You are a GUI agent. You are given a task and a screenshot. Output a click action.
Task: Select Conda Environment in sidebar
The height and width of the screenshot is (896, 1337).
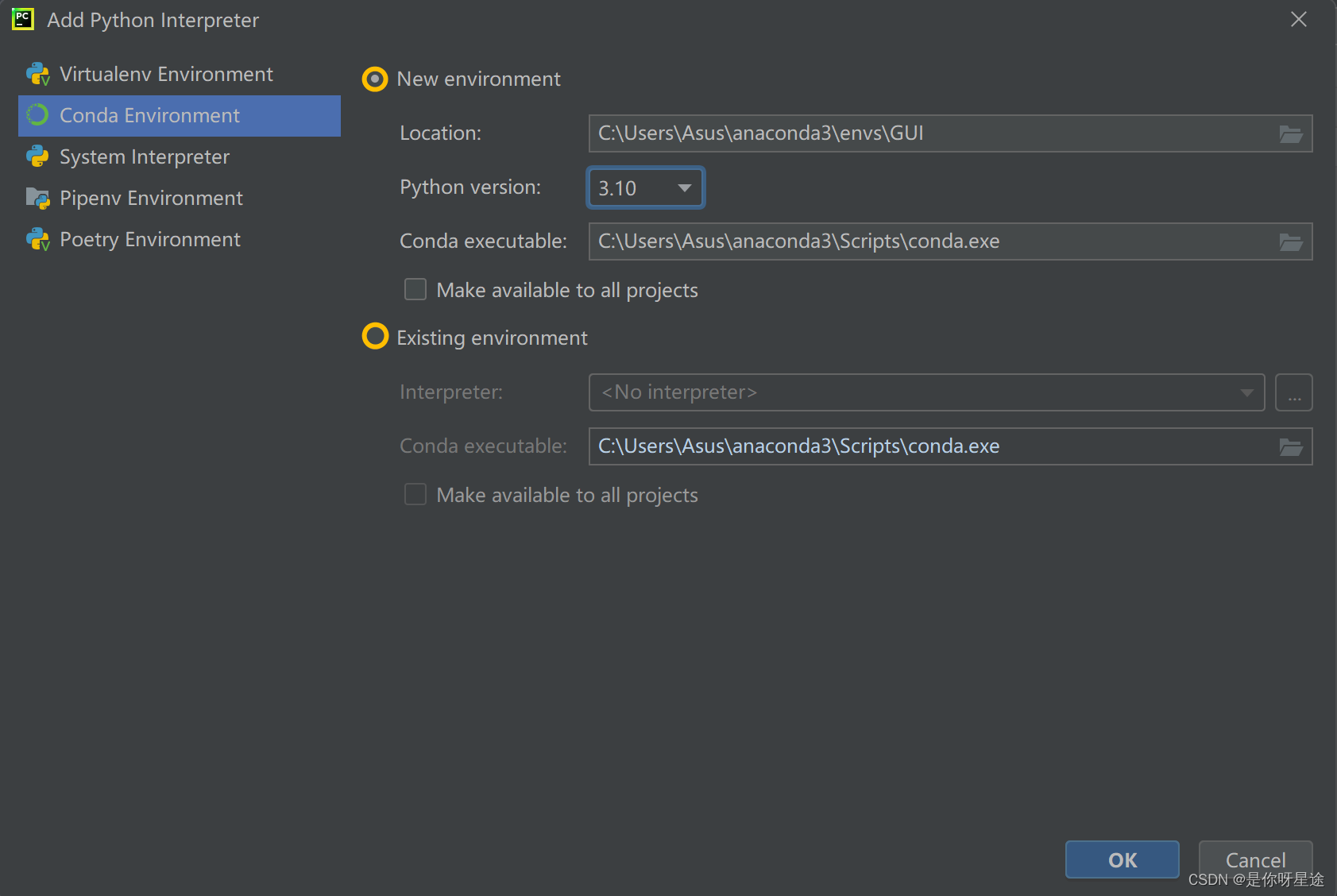180,115
